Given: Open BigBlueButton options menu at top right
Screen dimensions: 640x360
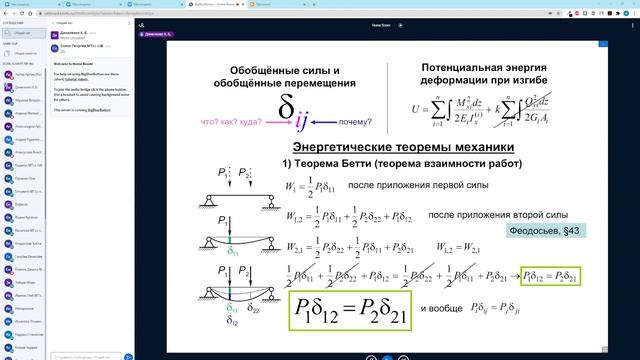Looking at the screenshot, I should click(x=633, y=25).
